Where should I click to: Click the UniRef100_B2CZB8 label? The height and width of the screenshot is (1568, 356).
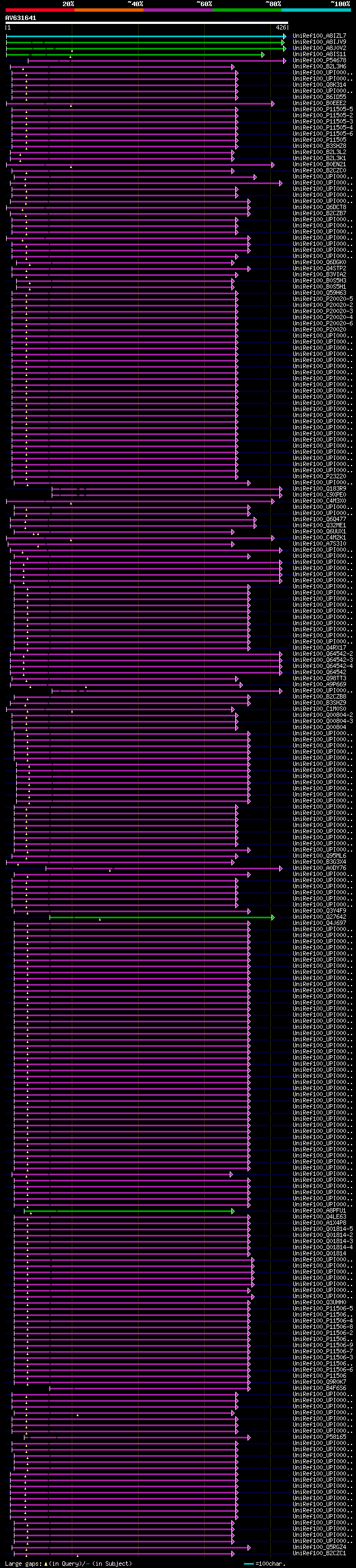[x=319, y=696]
